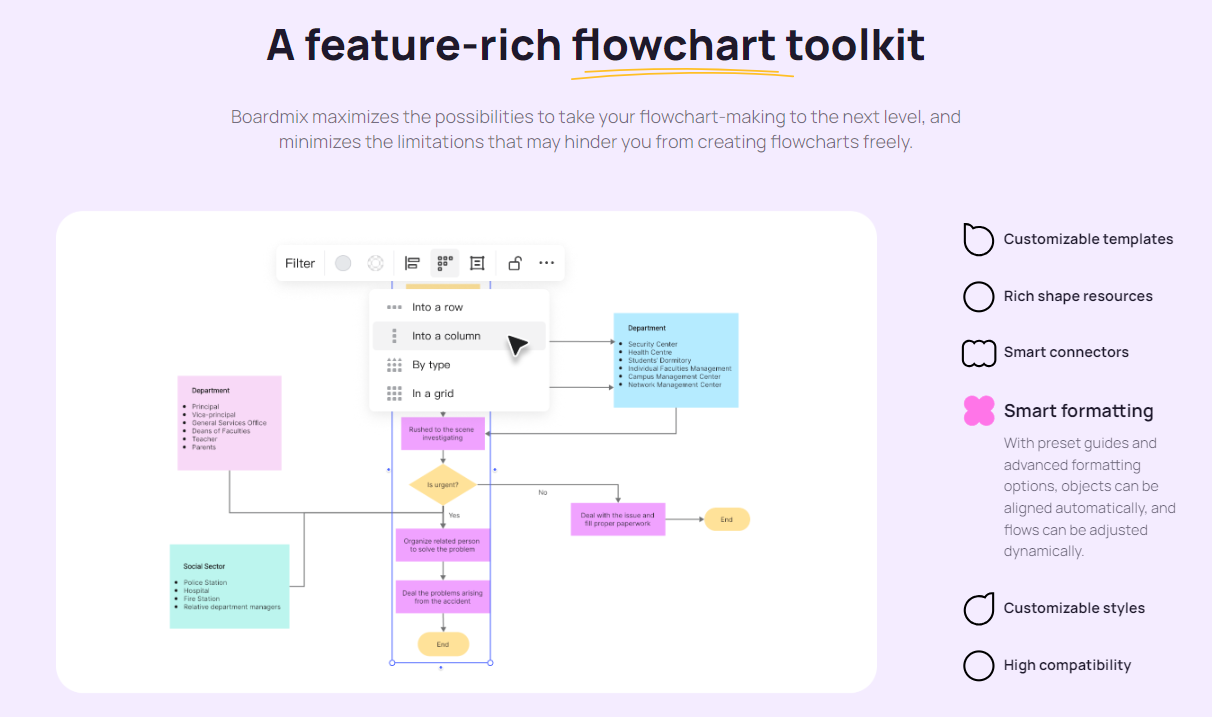The height and width of the screenshot is (717, 1212).
Task: Click the 'Hospital' list item
Action: 197,591
